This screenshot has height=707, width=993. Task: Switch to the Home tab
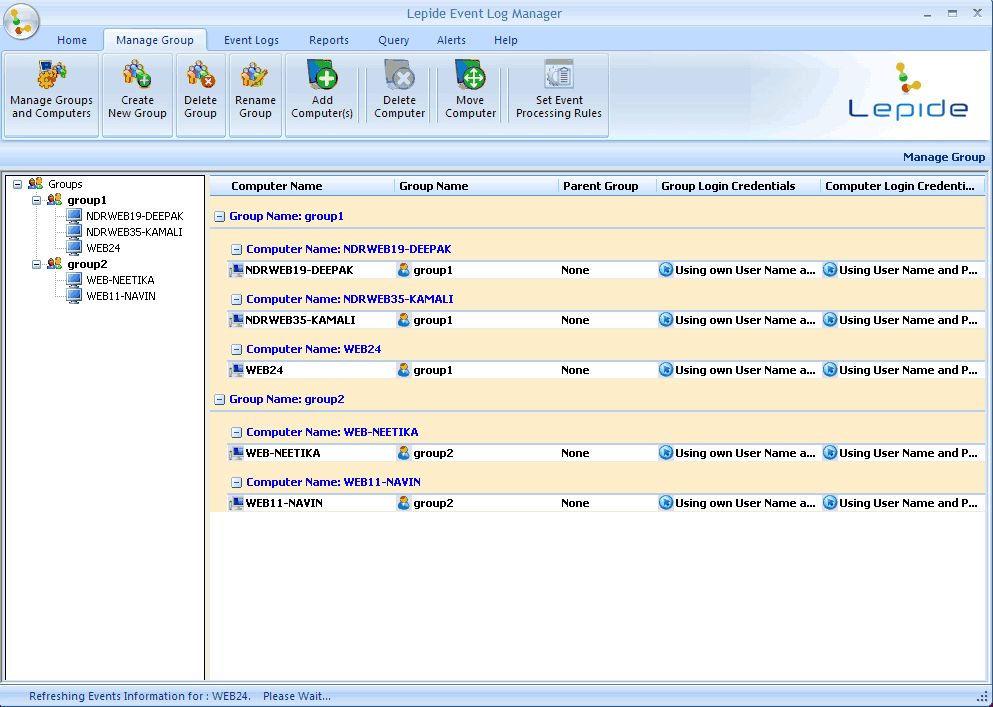point(72,40)
